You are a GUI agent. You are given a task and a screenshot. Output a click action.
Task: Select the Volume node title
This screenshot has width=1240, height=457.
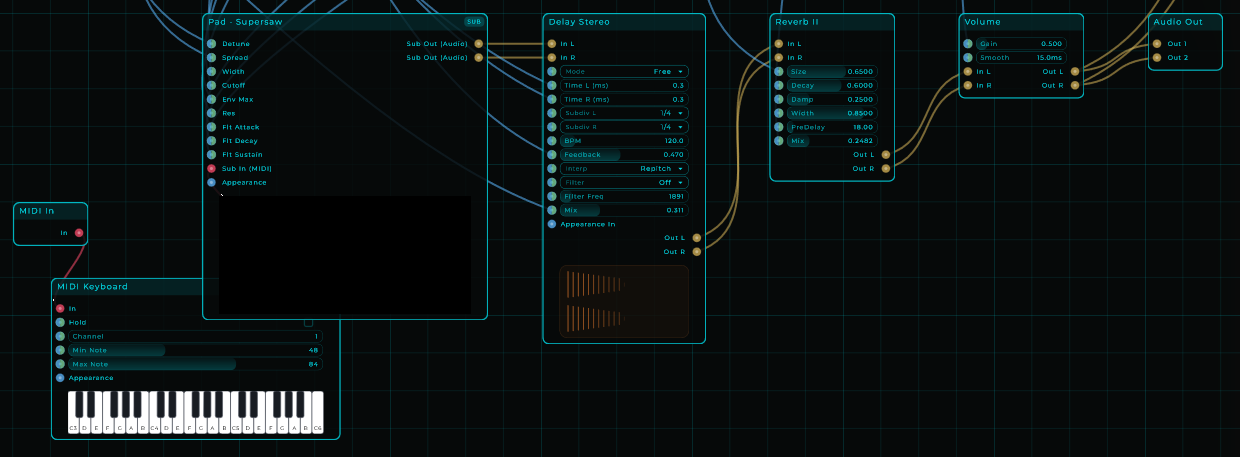pyautogui.click(x=982, y=21)
